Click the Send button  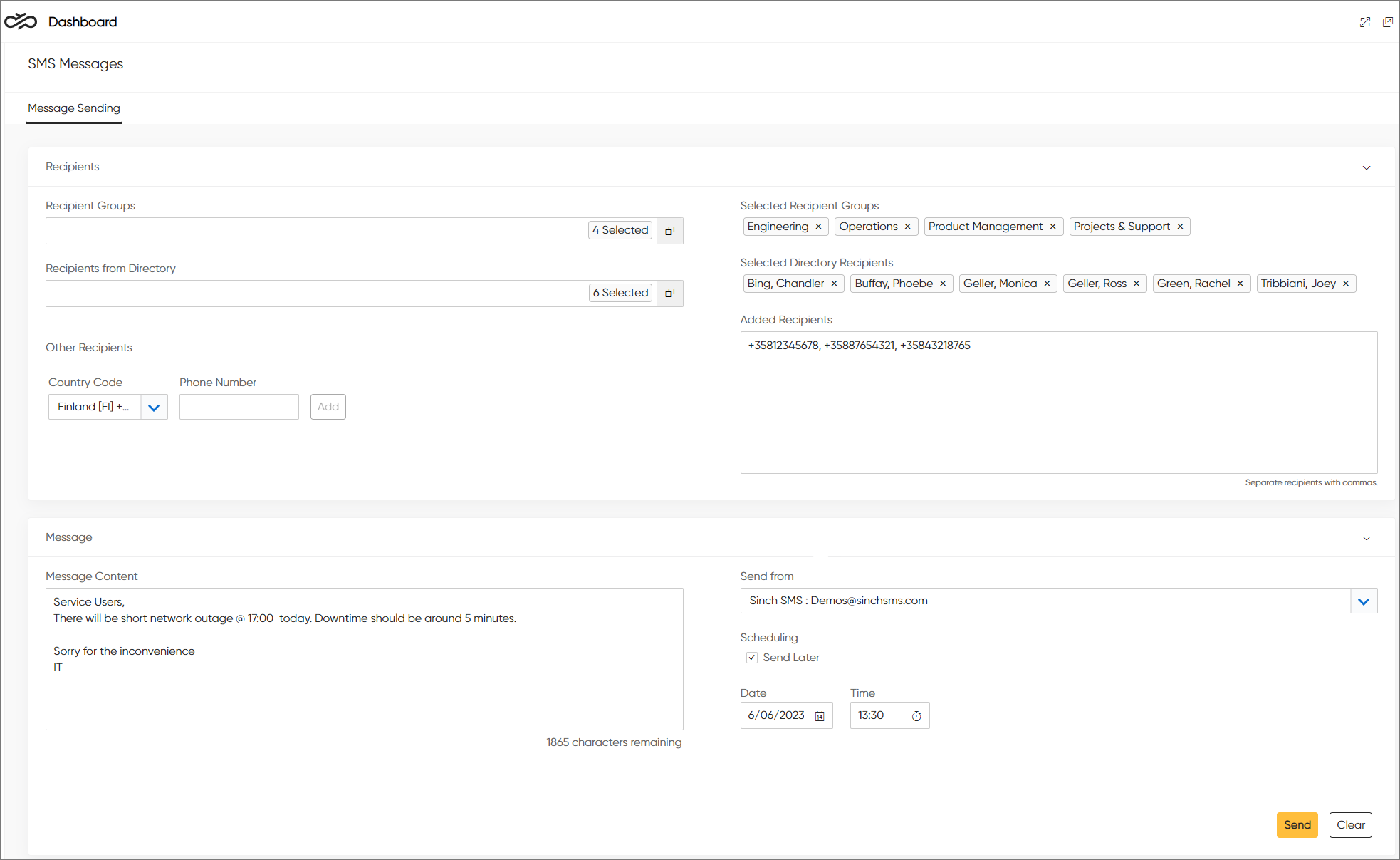click(x=1297, y=825)
